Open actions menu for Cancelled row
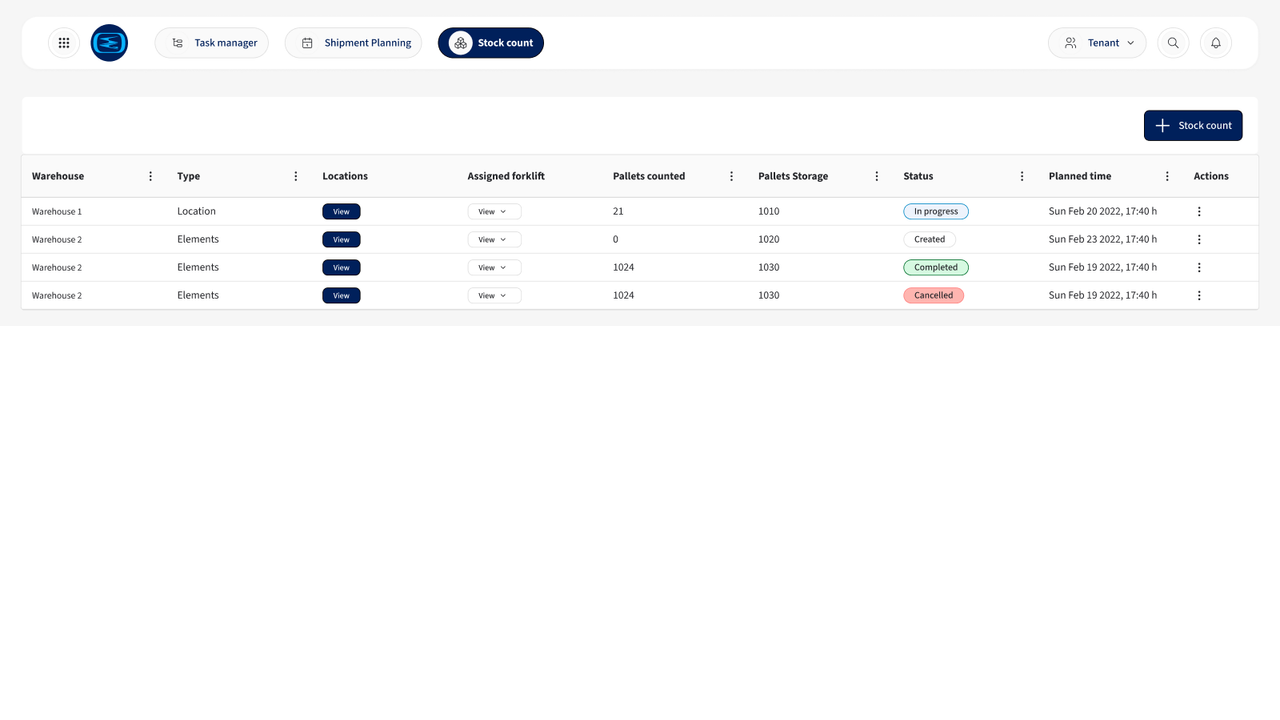The image size is (1280, 720). click(x=1199, y=295)
